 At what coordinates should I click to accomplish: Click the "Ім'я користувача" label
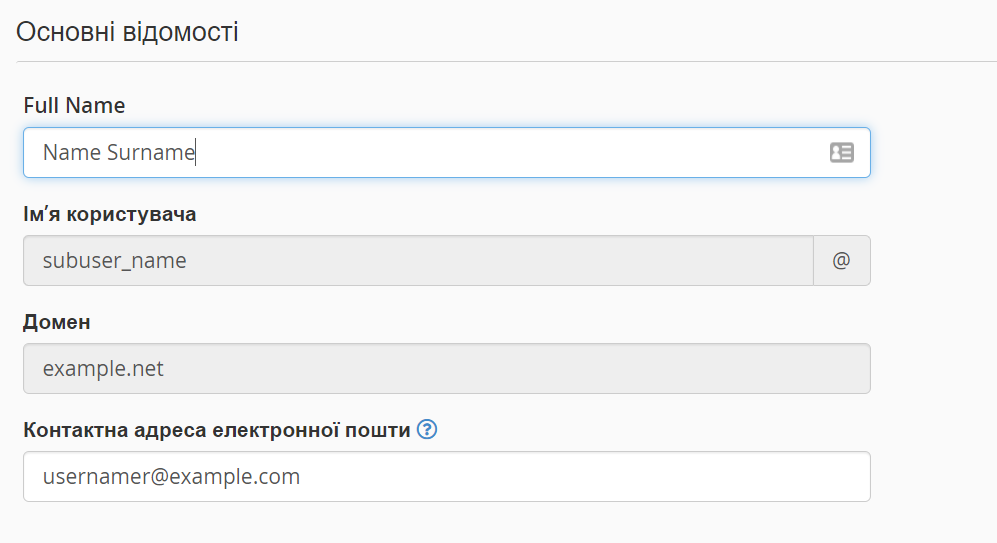(110, 214)
